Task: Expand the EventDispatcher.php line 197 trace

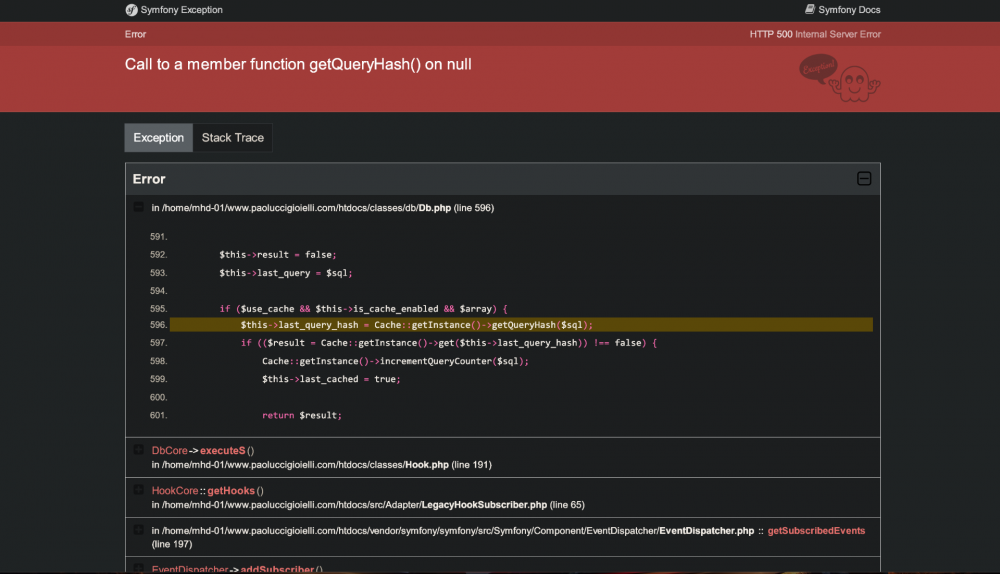Action: pyautogui.click(x=138, y=530)
